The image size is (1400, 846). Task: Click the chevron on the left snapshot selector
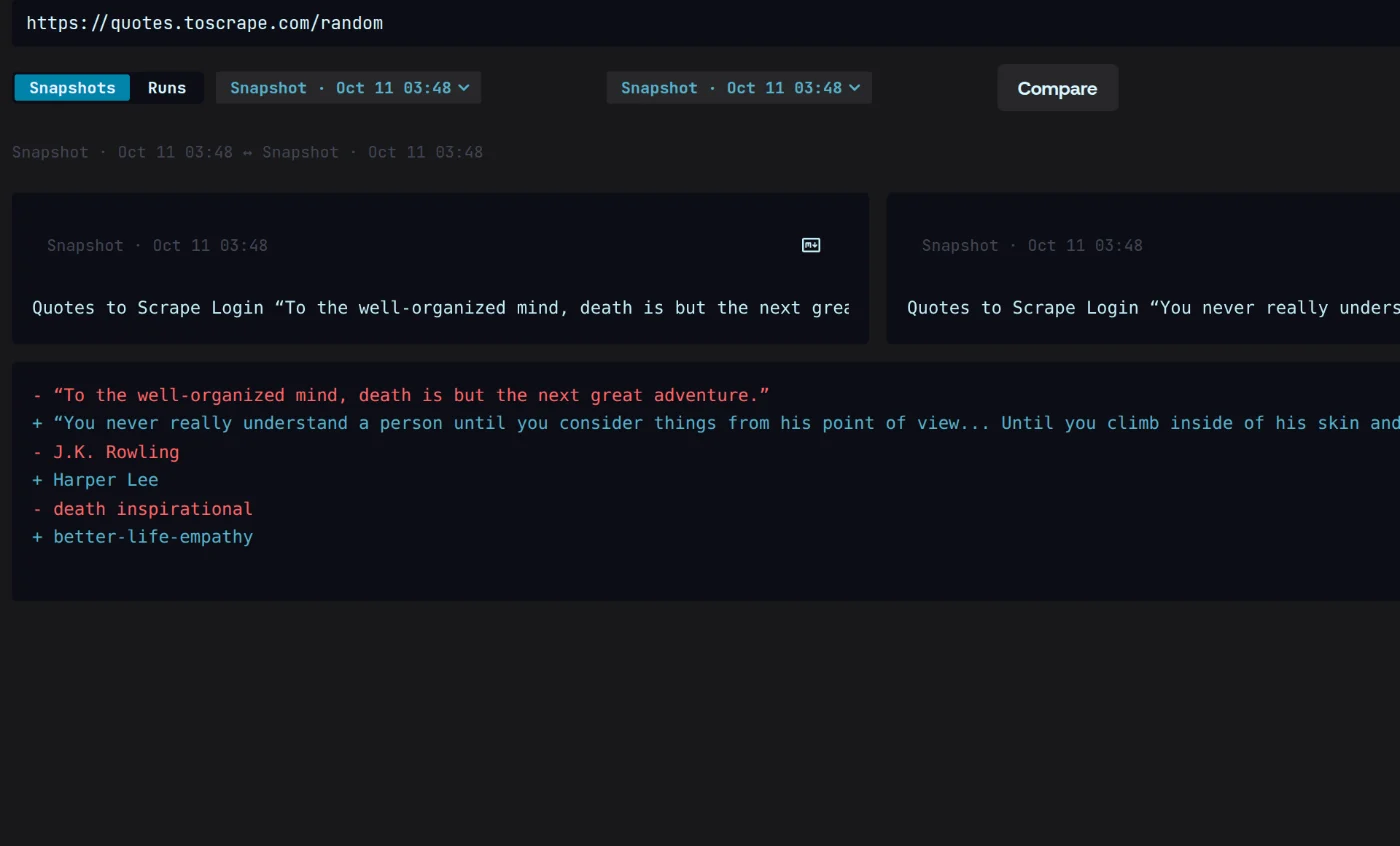click(x=464, y=88)
